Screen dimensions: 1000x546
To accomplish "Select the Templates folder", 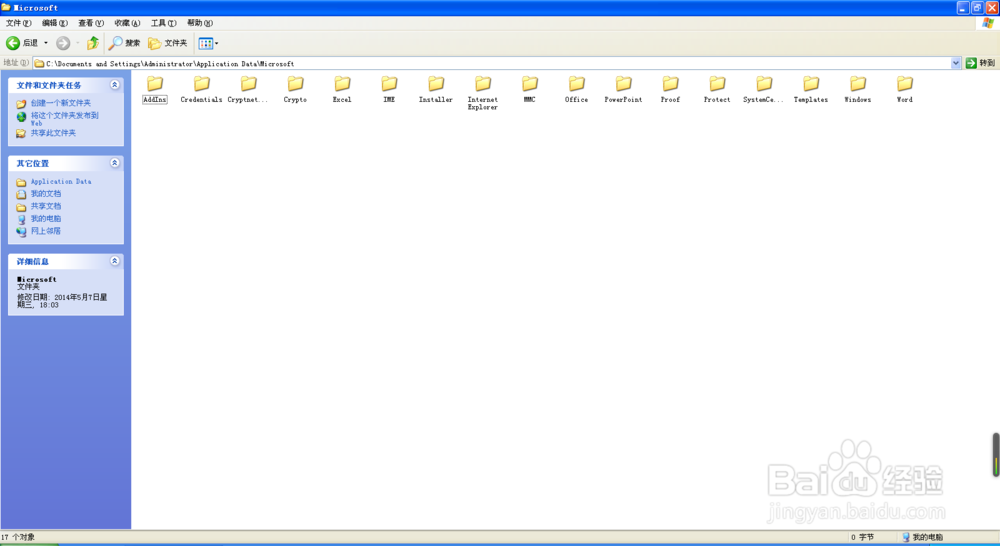I will tap(811, 90).
